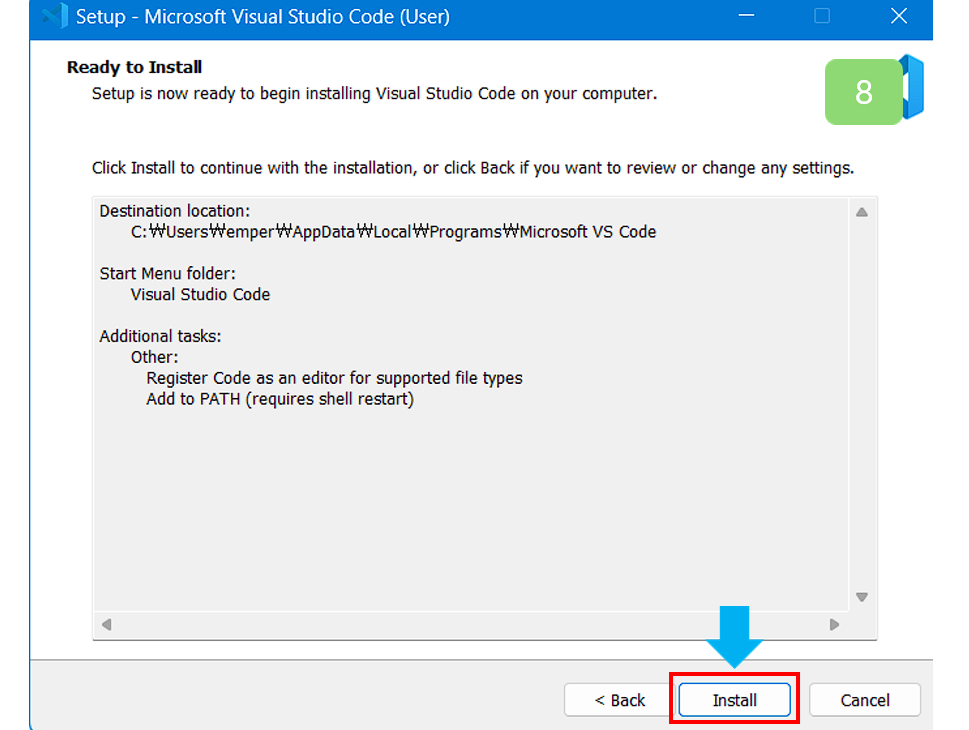Click the 'Start Menu folder:' label

tap(167, 273)
